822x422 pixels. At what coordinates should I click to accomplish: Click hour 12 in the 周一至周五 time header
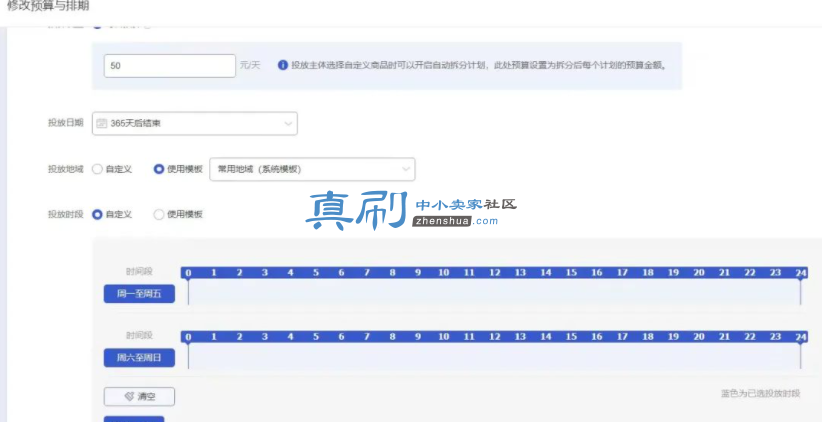click(x=494, y=273)
